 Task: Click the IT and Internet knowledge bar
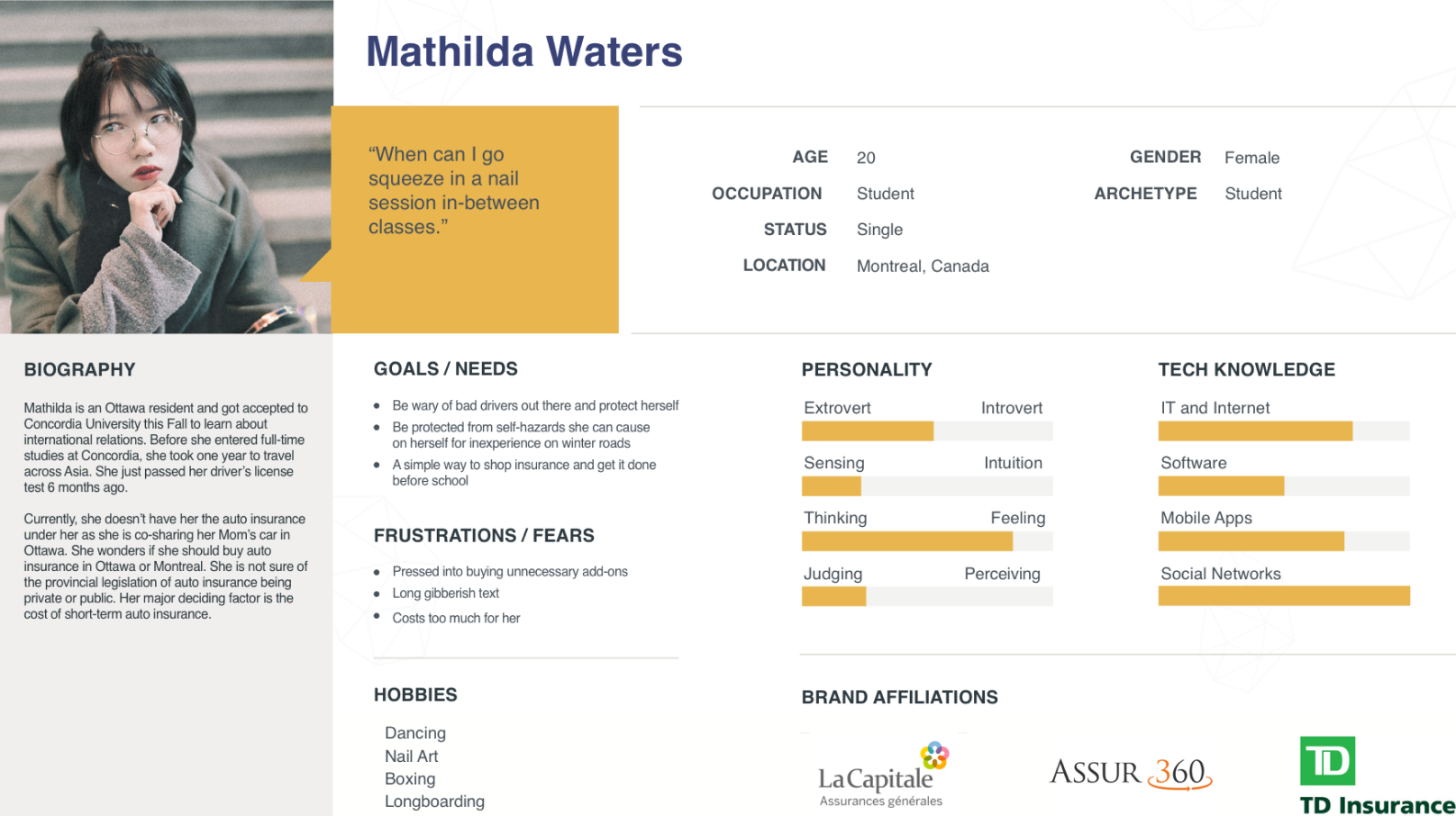(x=1284, y=431)
